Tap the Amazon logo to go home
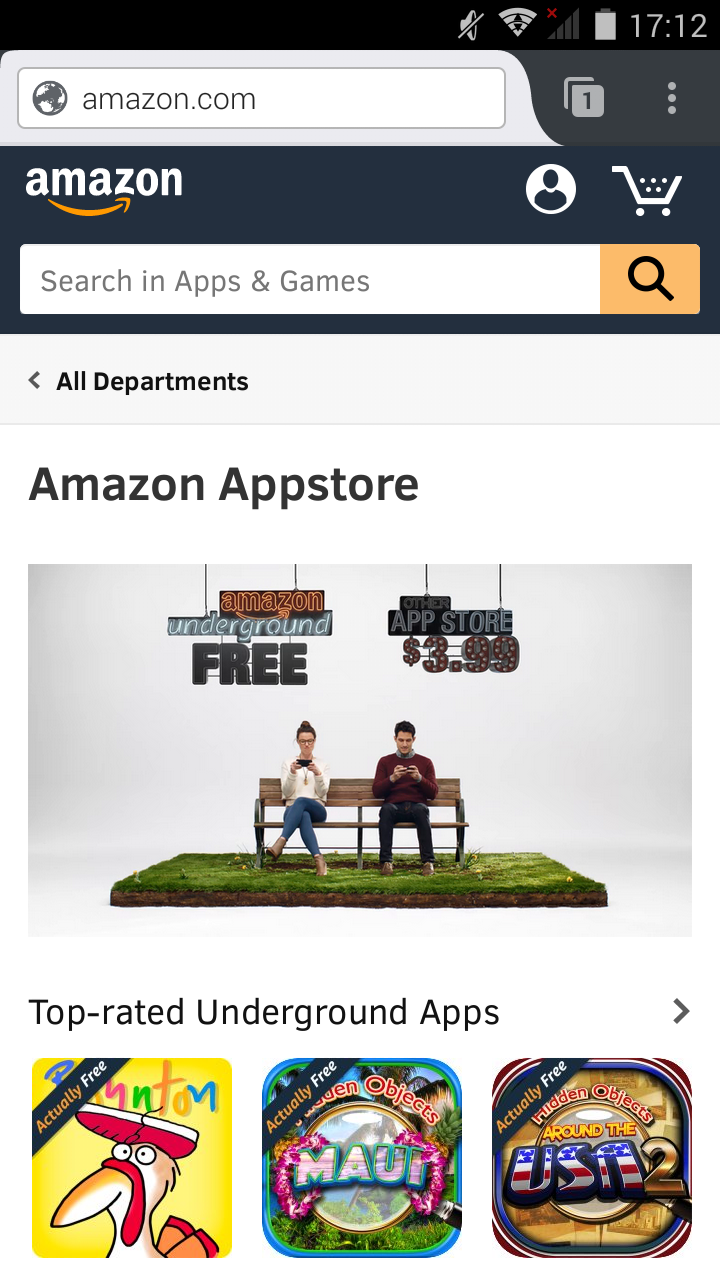Viewport: 720px width, 1280px height. click(x=104, y=190)
